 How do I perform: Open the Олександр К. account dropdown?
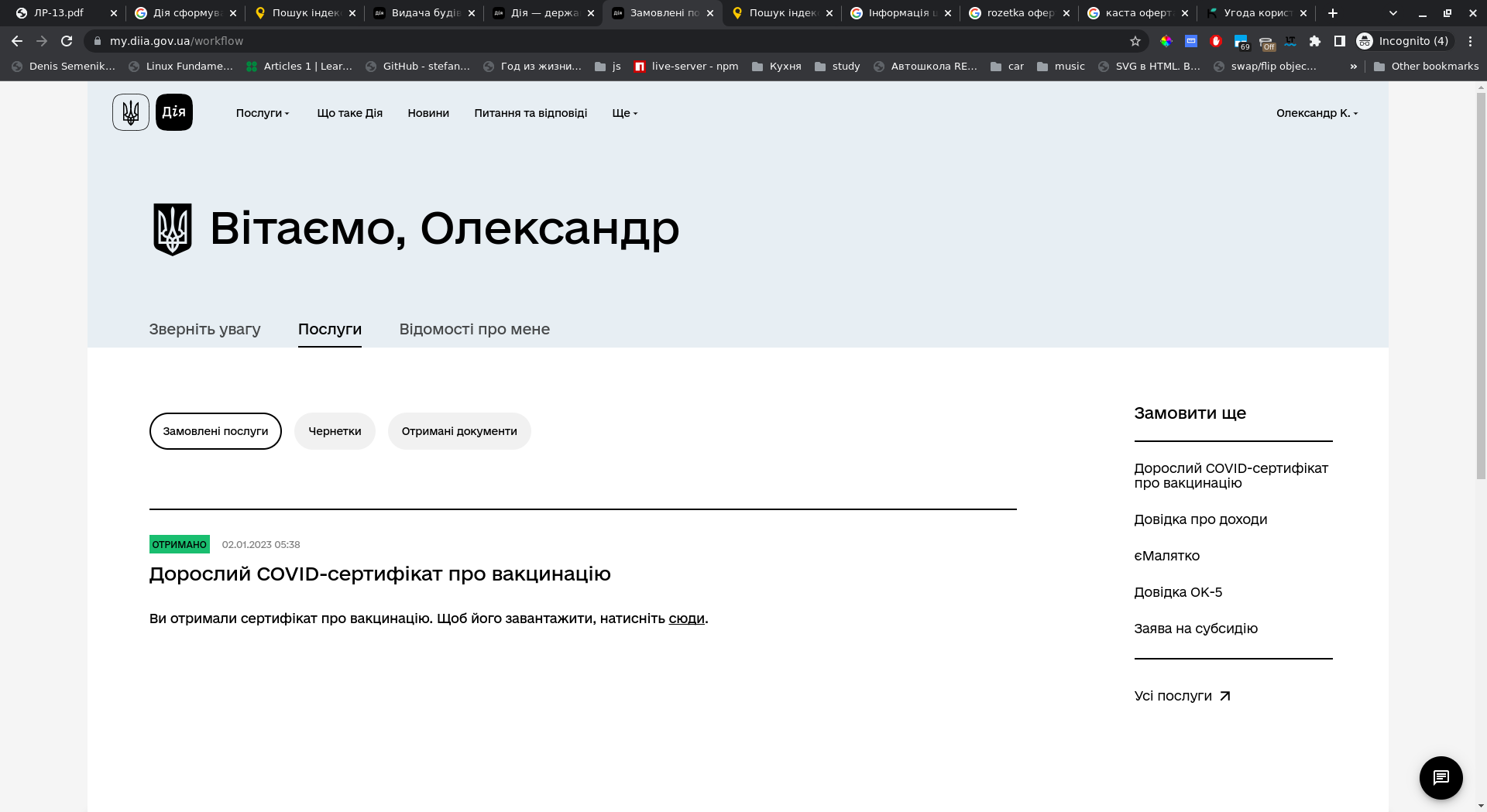1317,113
